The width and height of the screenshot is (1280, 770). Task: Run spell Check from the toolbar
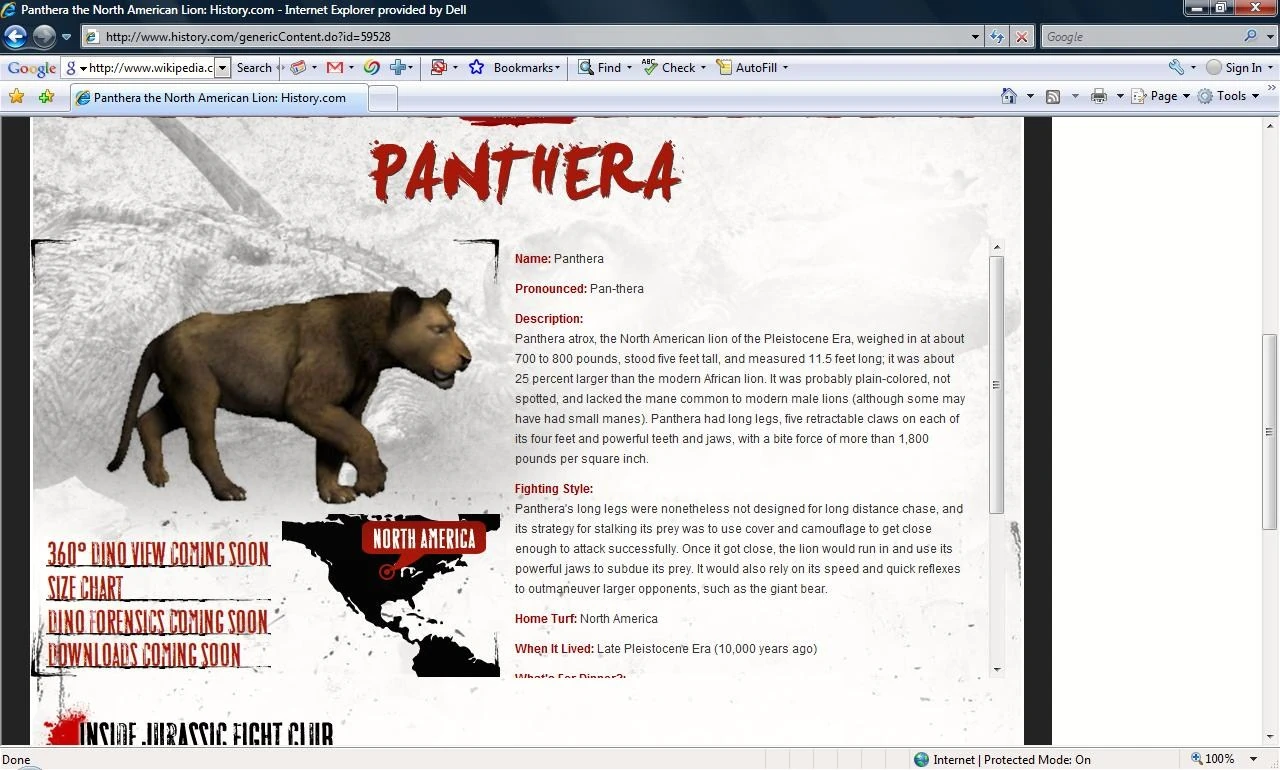pyautogui.click(x=668, y=68)
